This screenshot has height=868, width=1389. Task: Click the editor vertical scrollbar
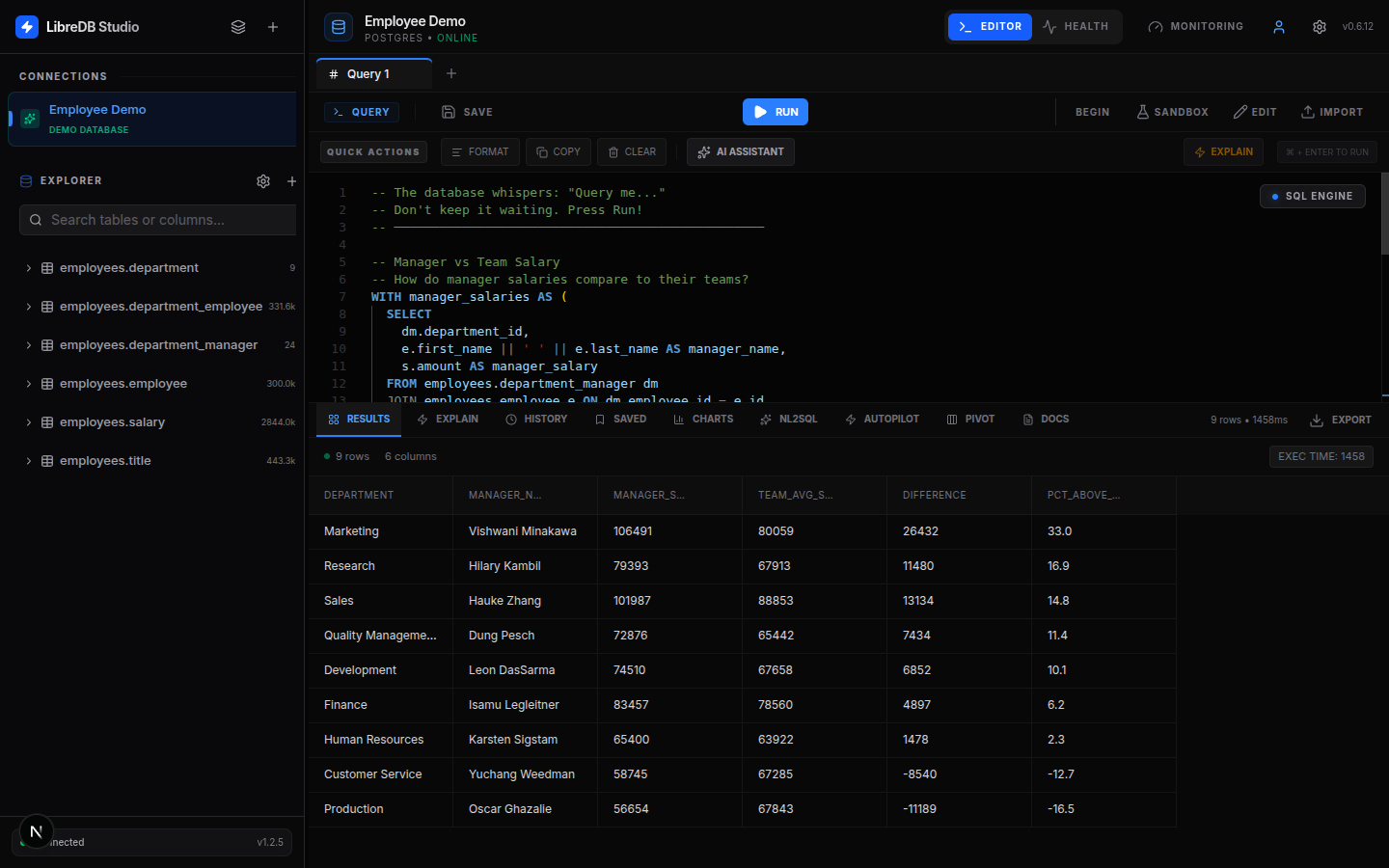click(1385, 213)
